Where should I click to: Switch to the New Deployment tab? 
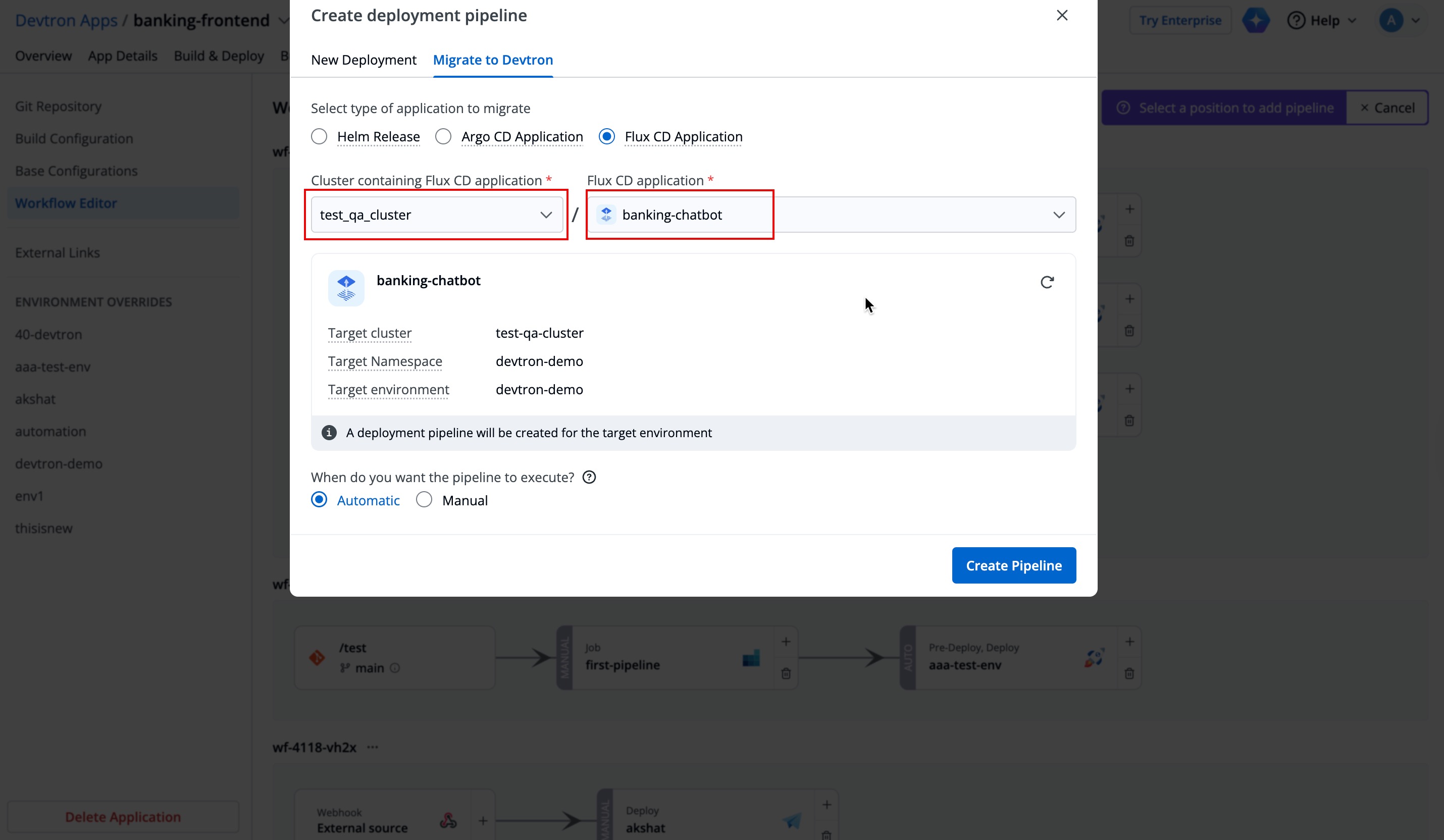pos(364,60)
